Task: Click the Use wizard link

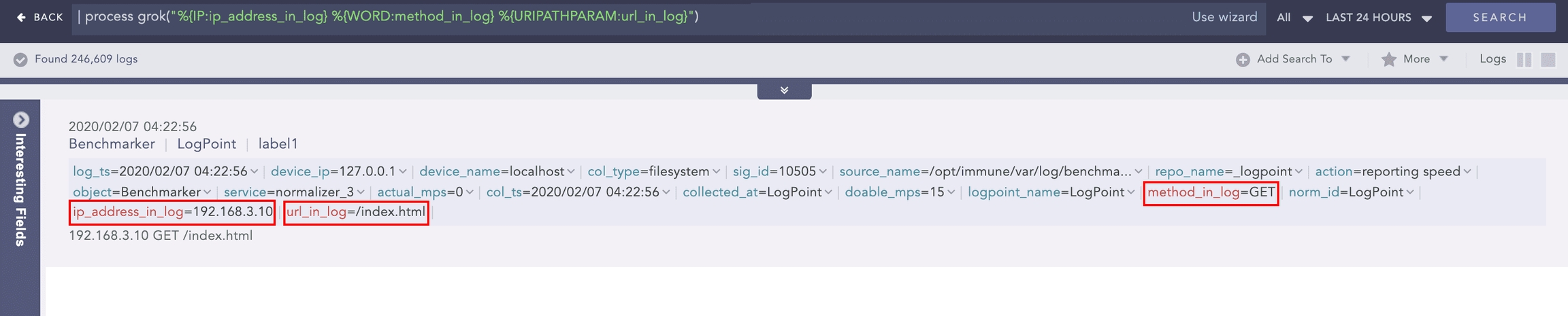Action: [1224, 18]
